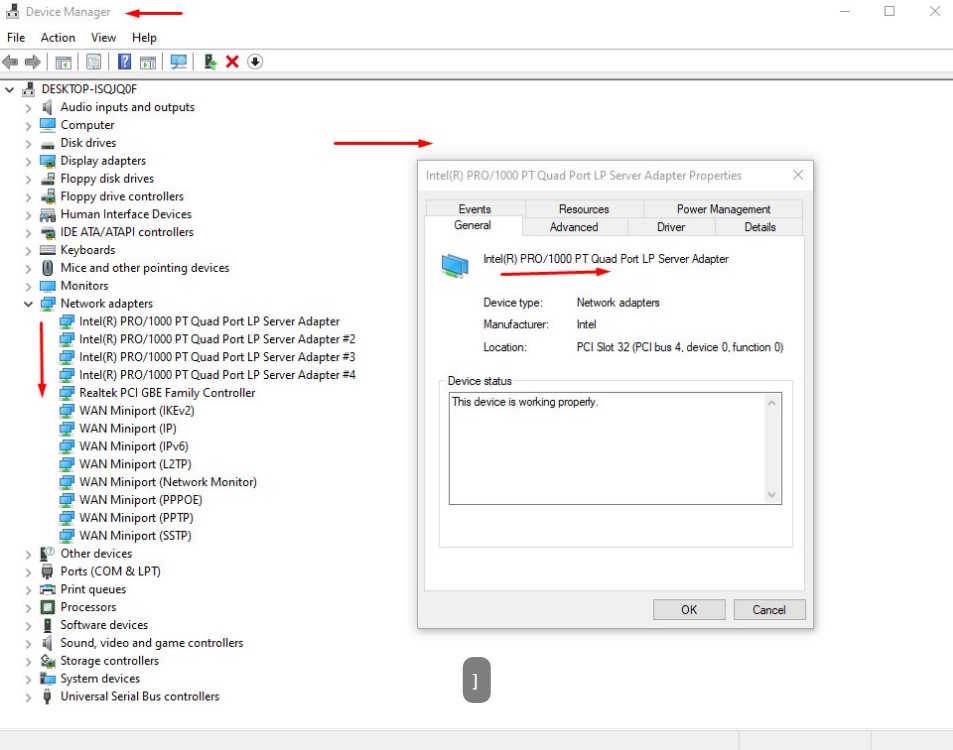Click the Monitors category icon

click(47, 286)
